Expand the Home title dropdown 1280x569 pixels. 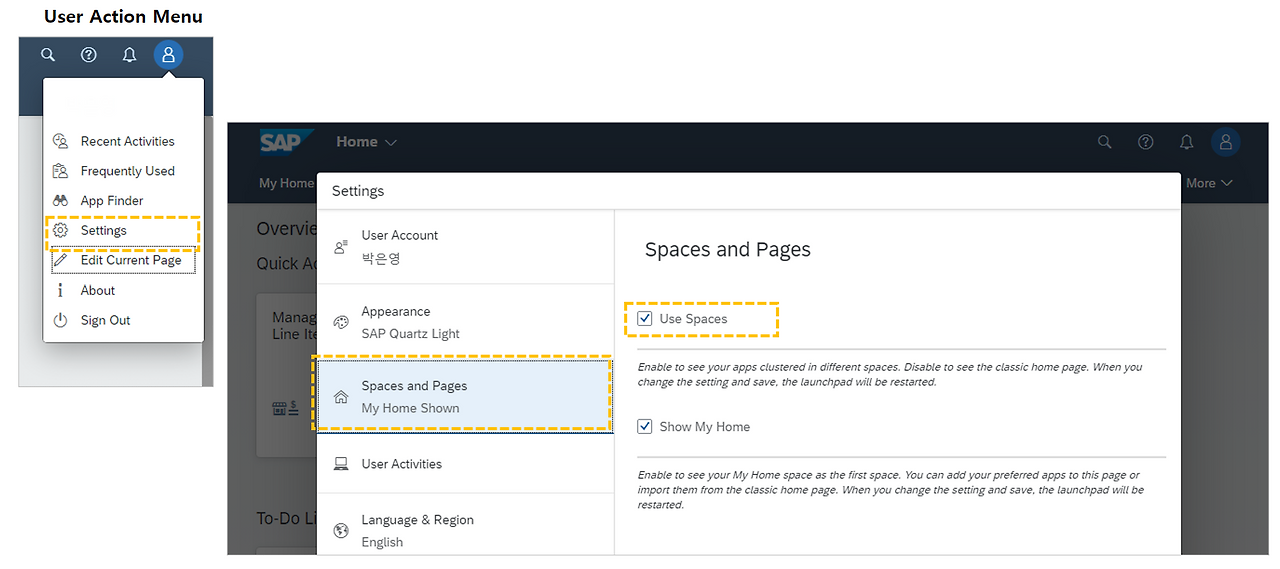(x=366, y=142)
